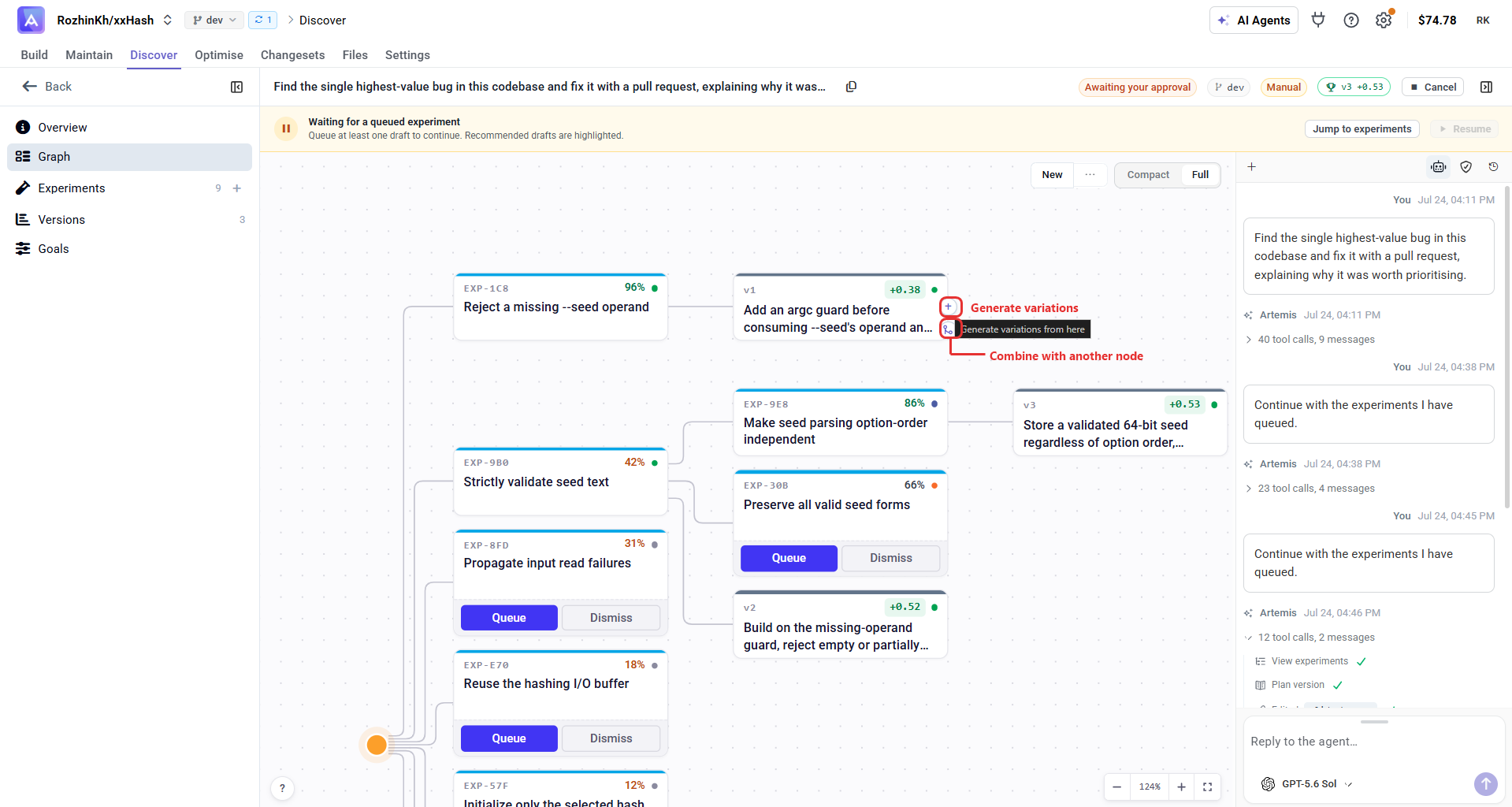Zoom in on the graph

pyautogui.click(x=1181, y=787)
